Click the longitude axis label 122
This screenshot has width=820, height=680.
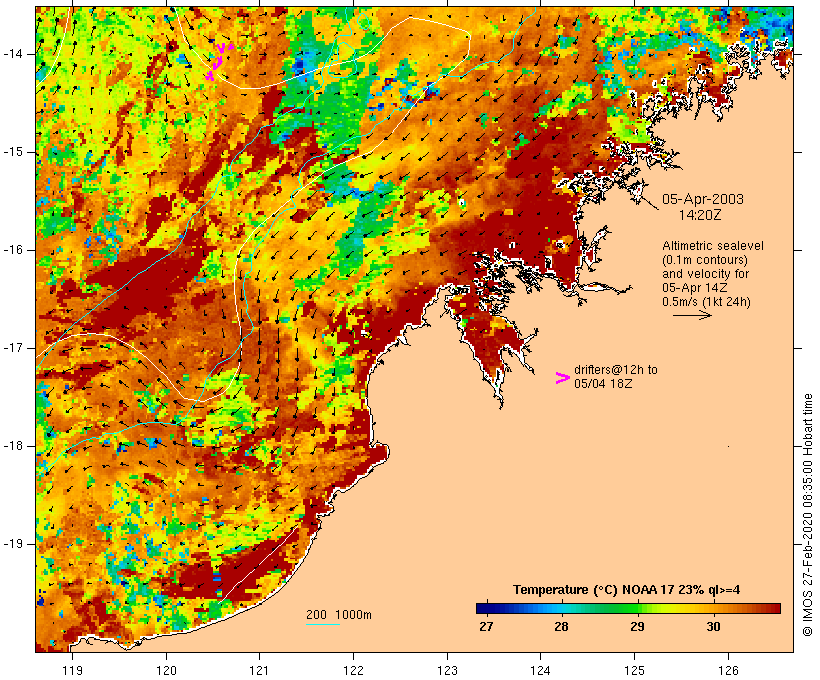click(x=354, y=671)
